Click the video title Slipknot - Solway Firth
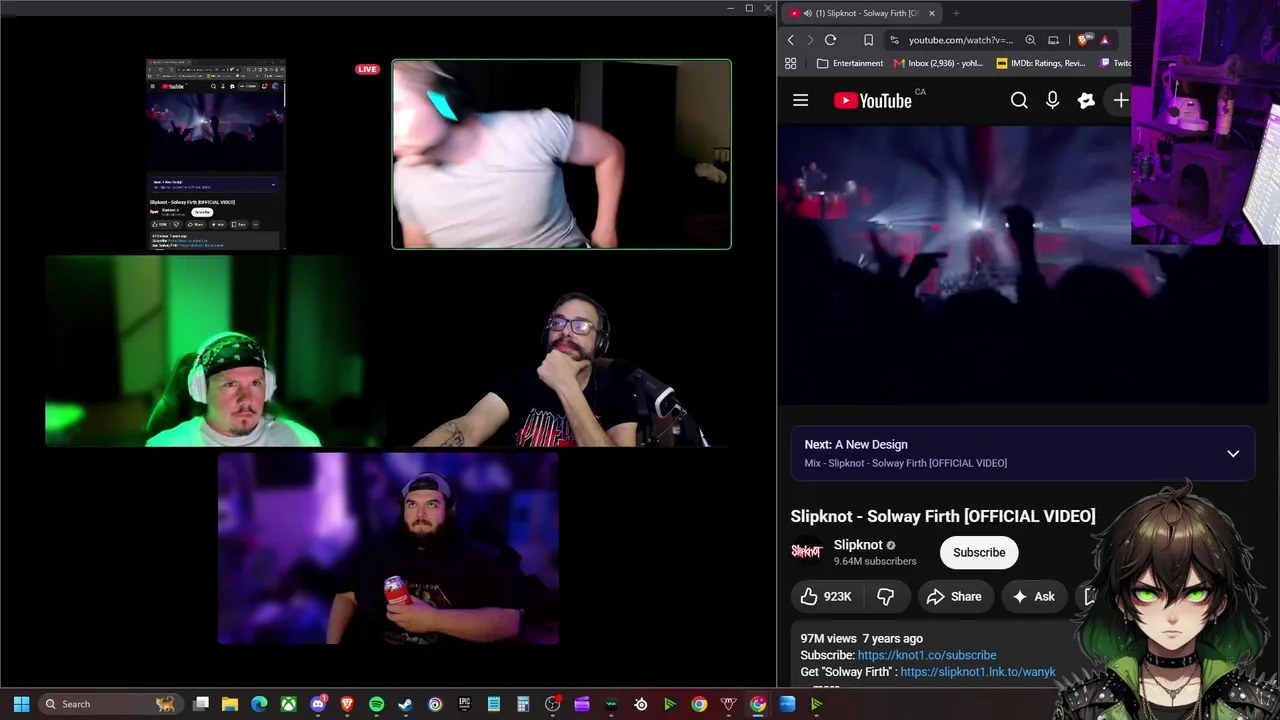The image size is (1280, 720). click(943, 516)
